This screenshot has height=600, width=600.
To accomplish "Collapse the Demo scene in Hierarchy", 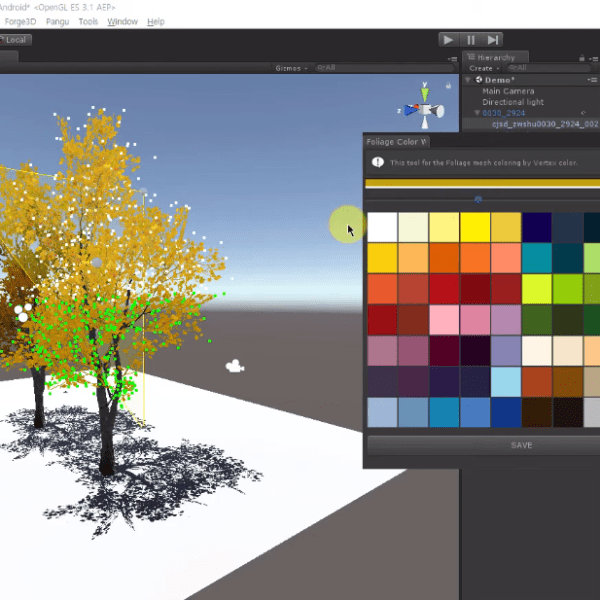I will 479,80.
